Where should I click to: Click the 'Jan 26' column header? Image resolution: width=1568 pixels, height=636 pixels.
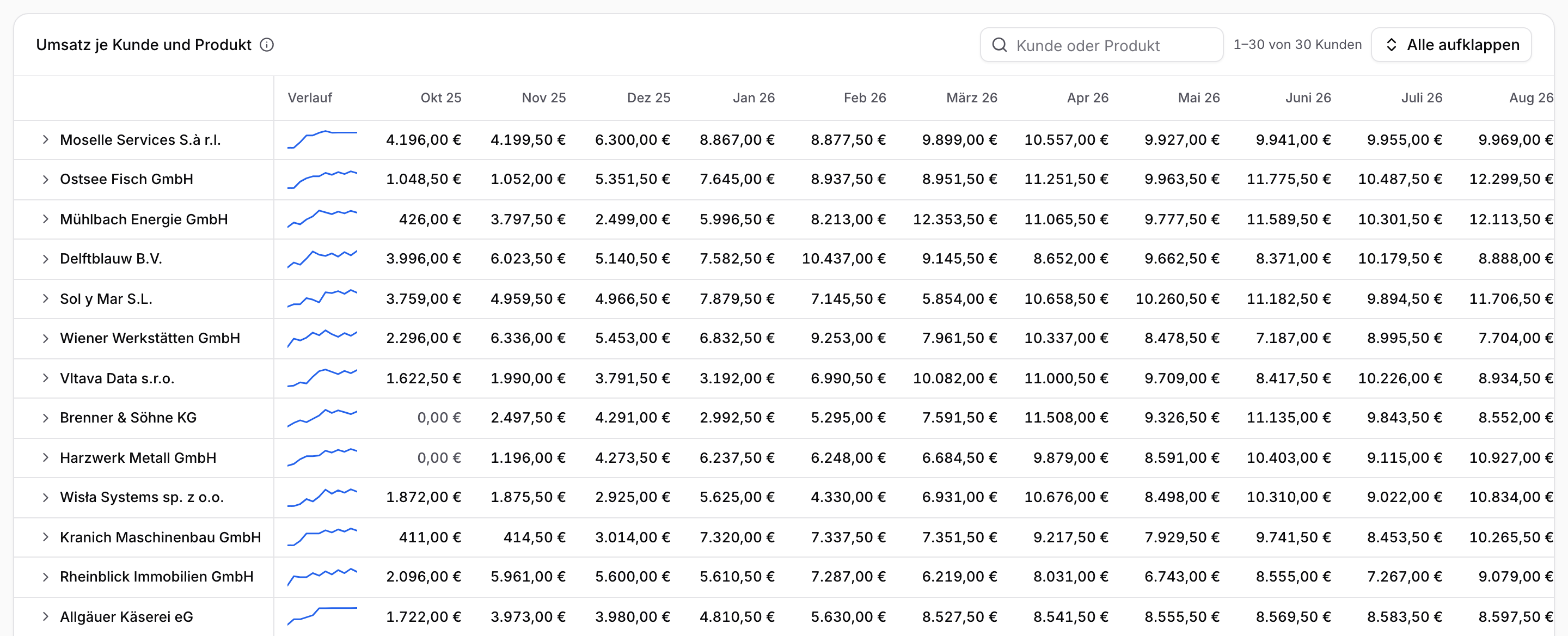[754, 98]
